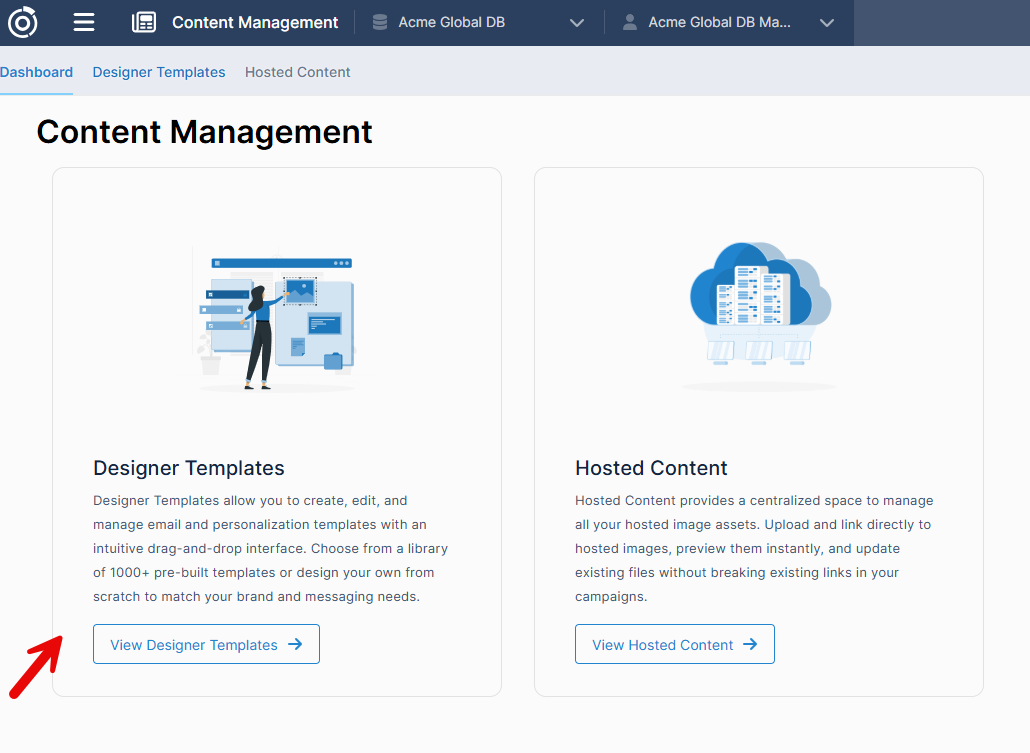
Task: Open the Acme Global DB database selector
Action: pyautogui.click(x=452, y=22)
